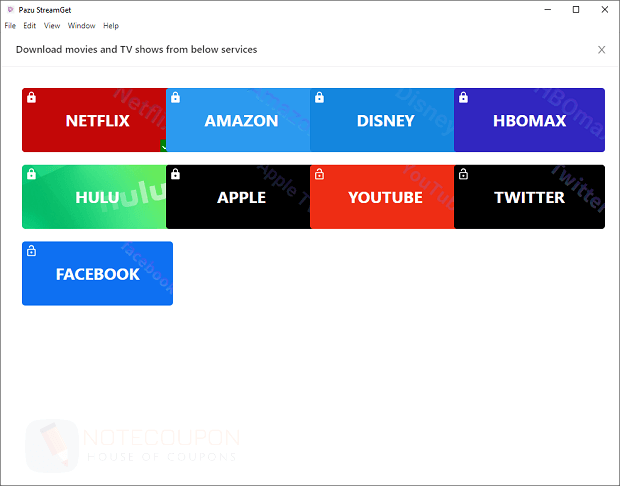Screen dimensions: 620x486
Task: Click the open lock icon on the Twitter tile
Action: [463, 174]
